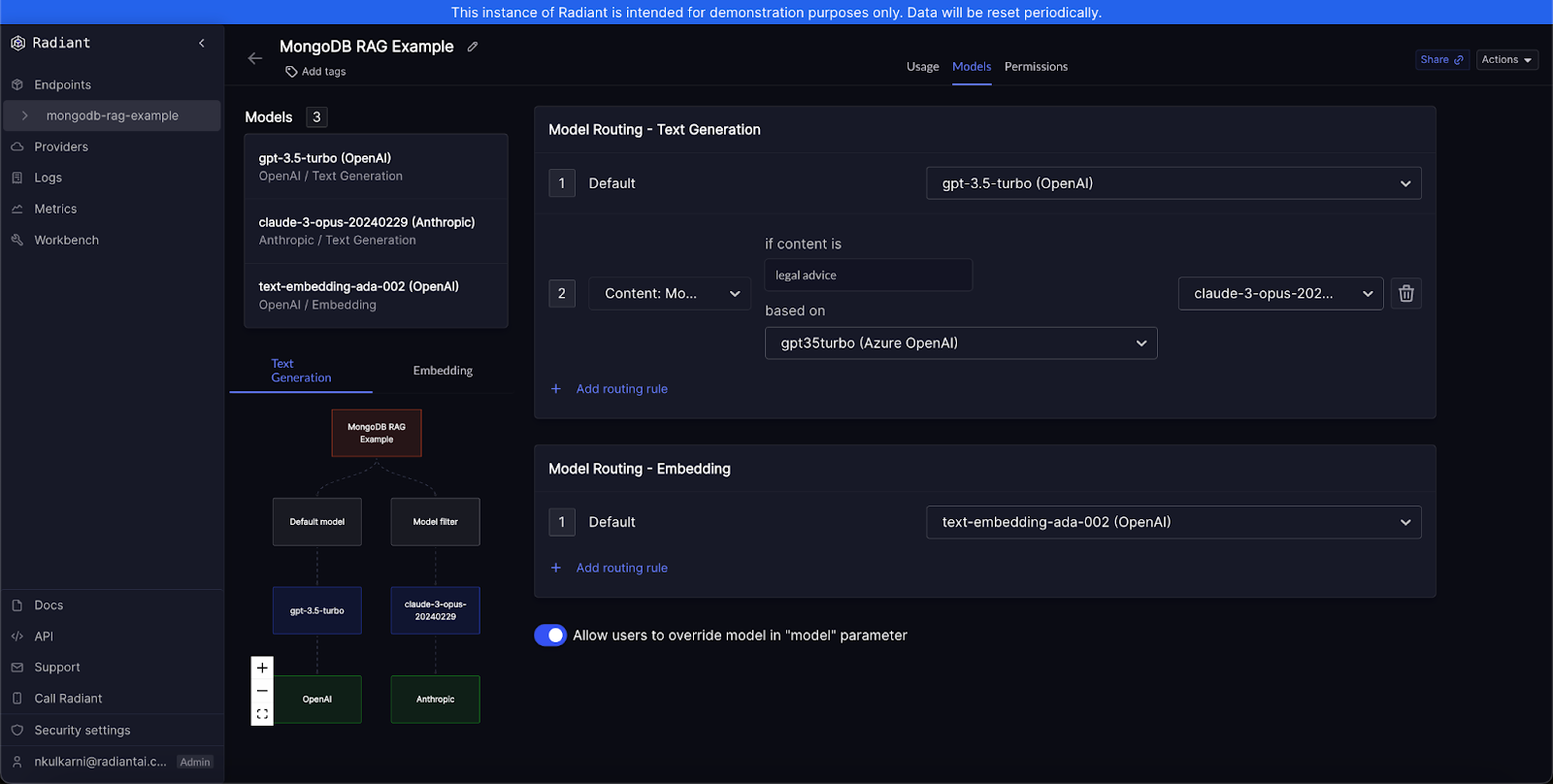Open Endpoints in the sidebar

pyautogui.click(x=63, y=84)
